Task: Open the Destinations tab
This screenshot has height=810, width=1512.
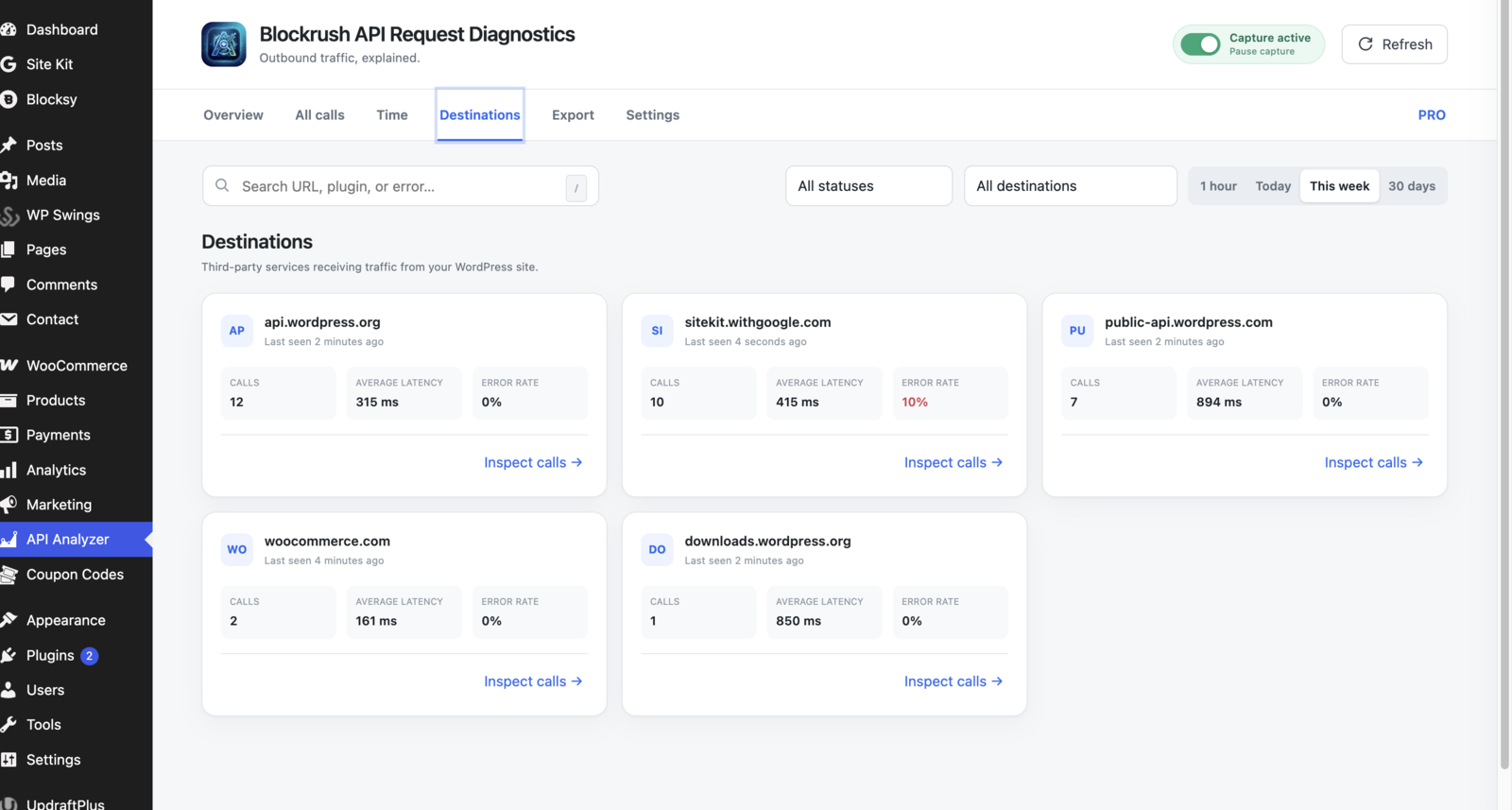Action: point(480,115)
